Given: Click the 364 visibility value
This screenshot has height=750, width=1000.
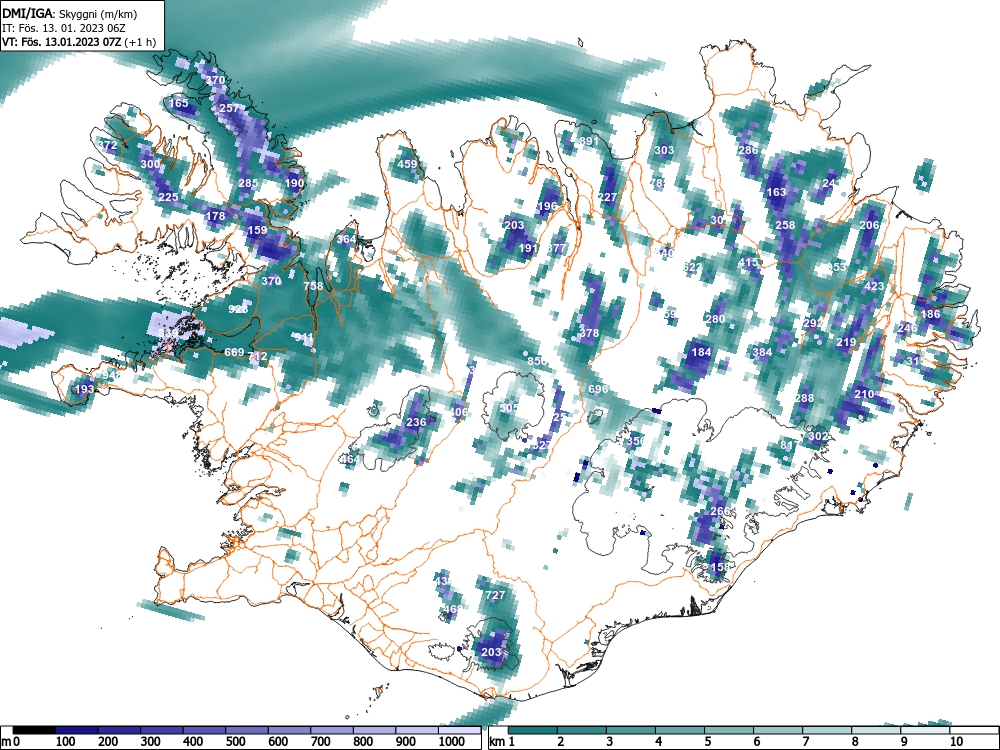Looking at the screenshot, I should [x=346, y=239].
